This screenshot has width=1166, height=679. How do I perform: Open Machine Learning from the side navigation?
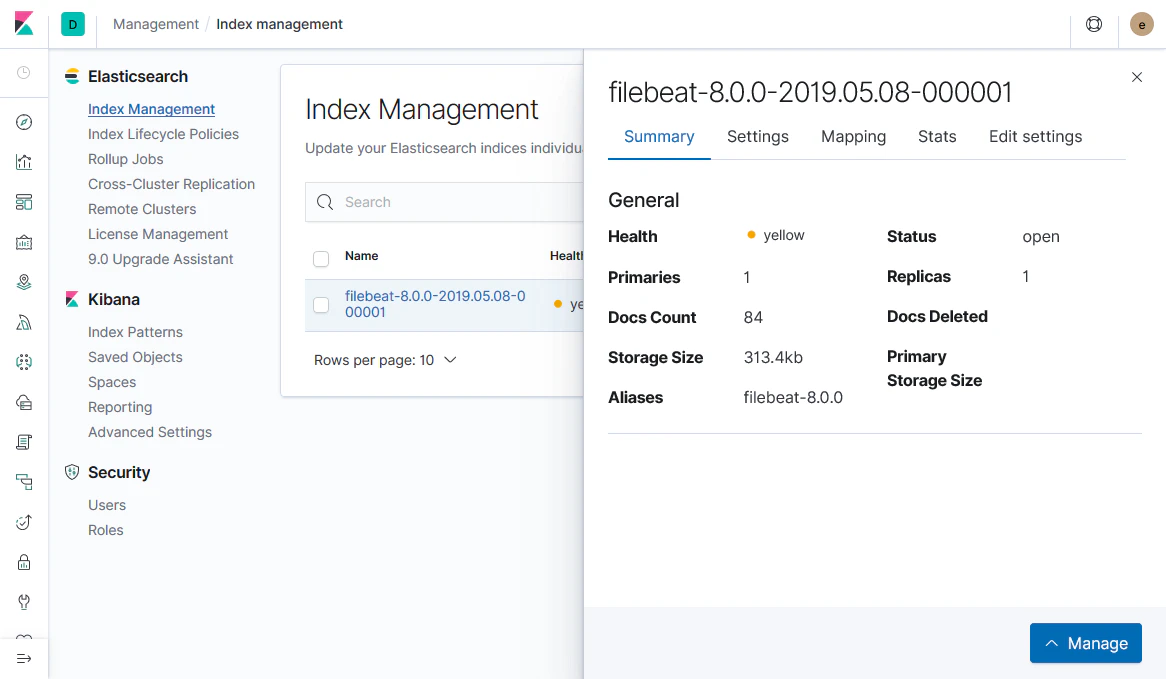coord(24,362)
